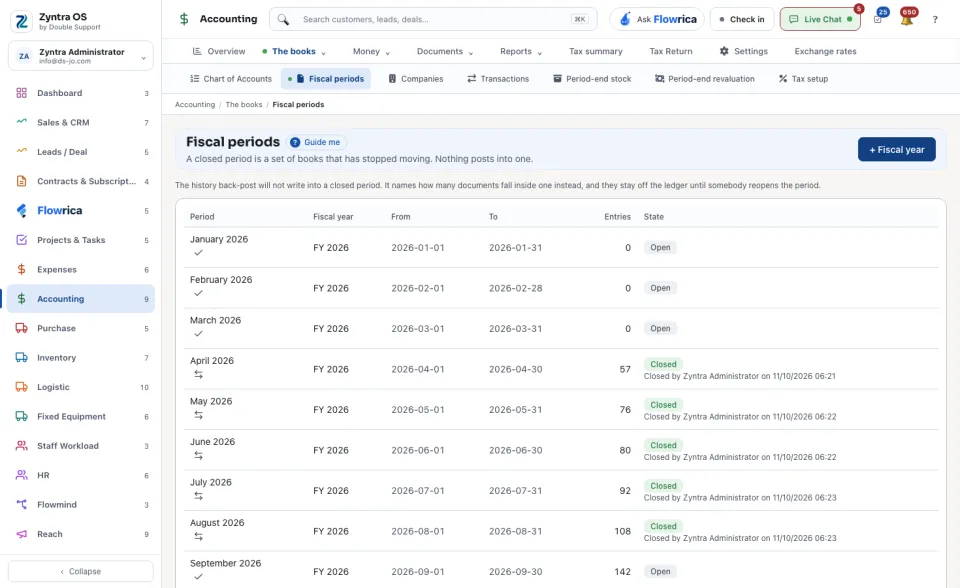Switch to Chart of Accounts tab
Screen dimensions: 960x588
(231, 79)
